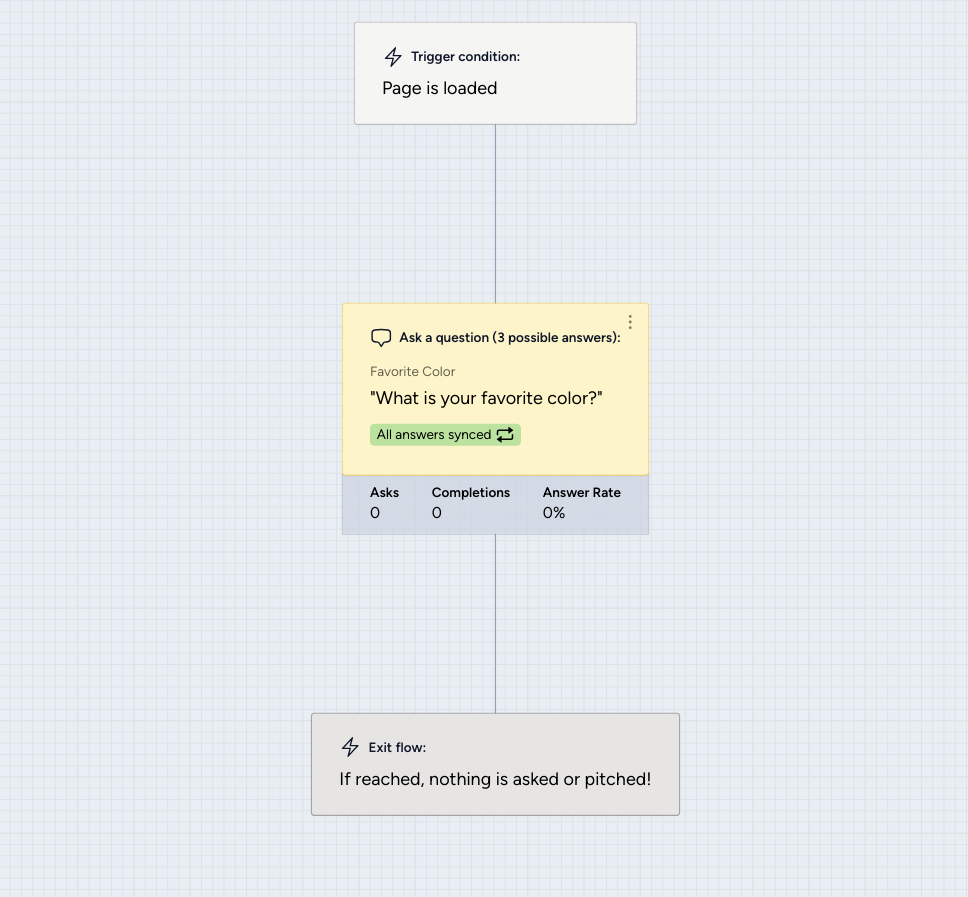The width and height of the screenshot is (968, 897).
Task: Select the "Exit flow:" label
Action: click(x=397, y=747)
